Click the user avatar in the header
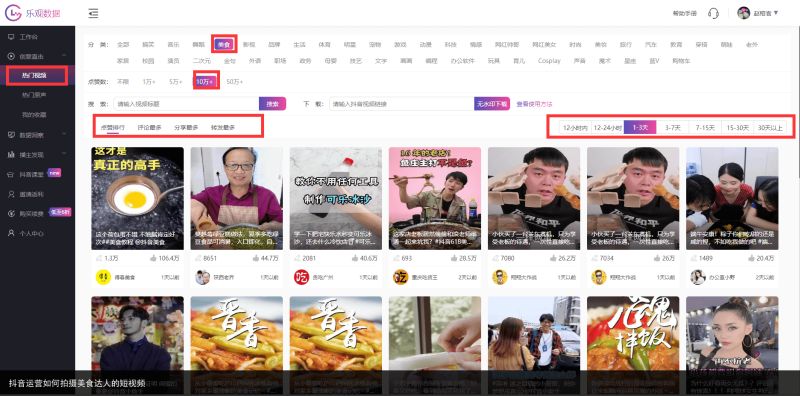800x396 pixels. click(x=743, y=13)
